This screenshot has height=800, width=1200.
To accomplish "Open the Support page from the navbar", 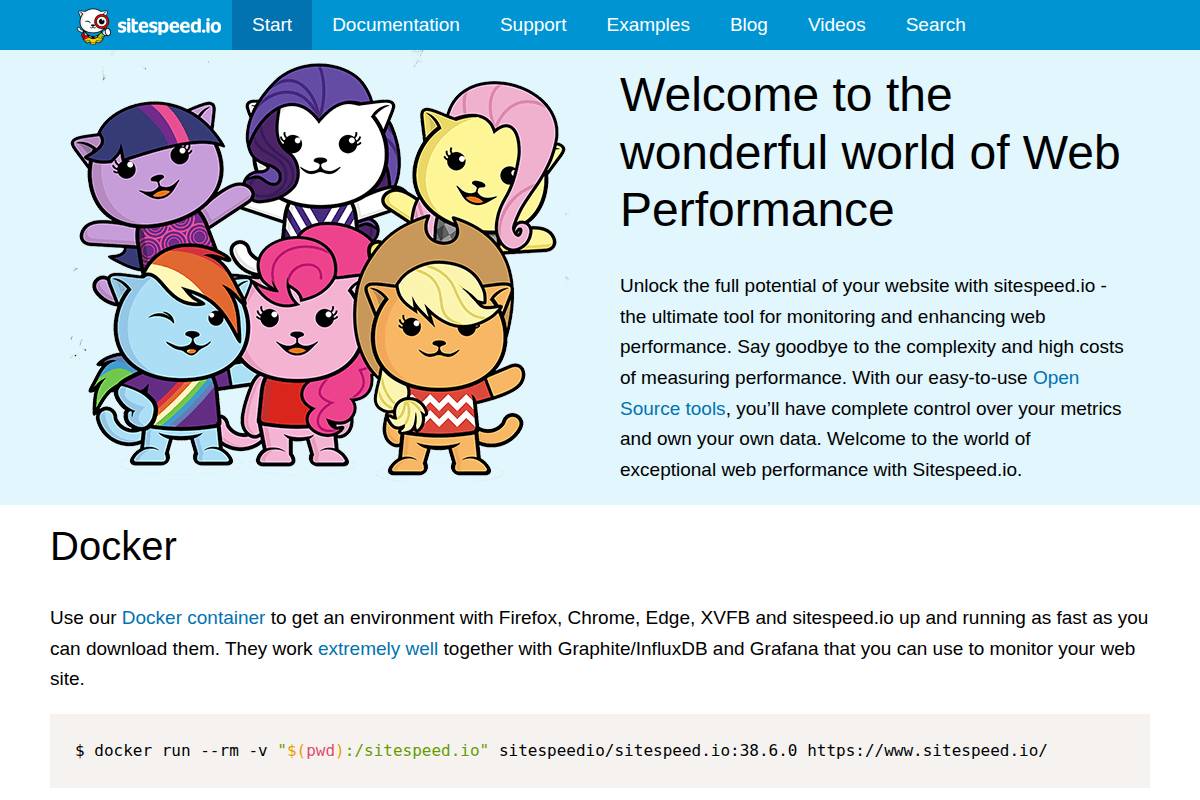I will click(x=533, y=25).
